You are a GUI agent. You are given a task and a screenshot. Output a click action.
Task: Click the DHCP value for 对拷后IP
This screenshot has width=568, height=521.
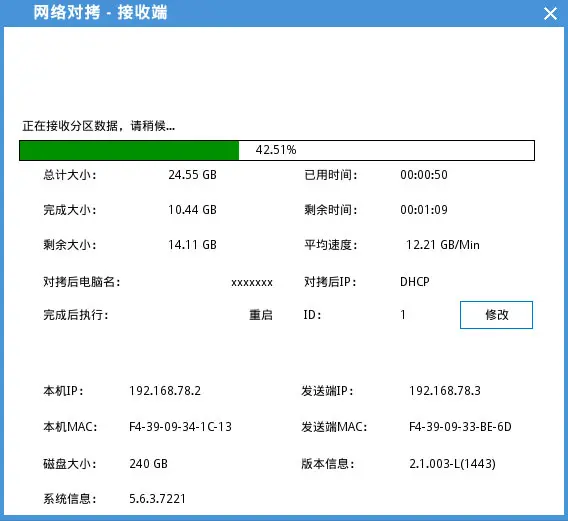(414, 282)
